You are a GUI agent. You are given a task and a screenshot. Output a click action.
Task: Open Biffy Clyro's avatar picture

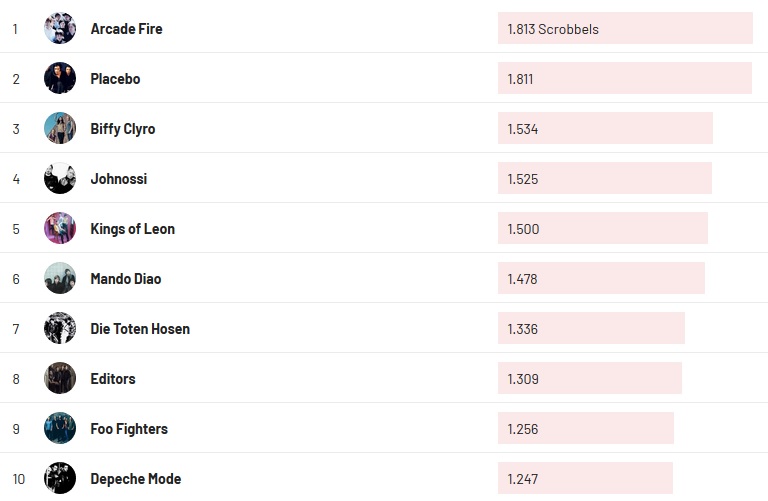(60, 128)
